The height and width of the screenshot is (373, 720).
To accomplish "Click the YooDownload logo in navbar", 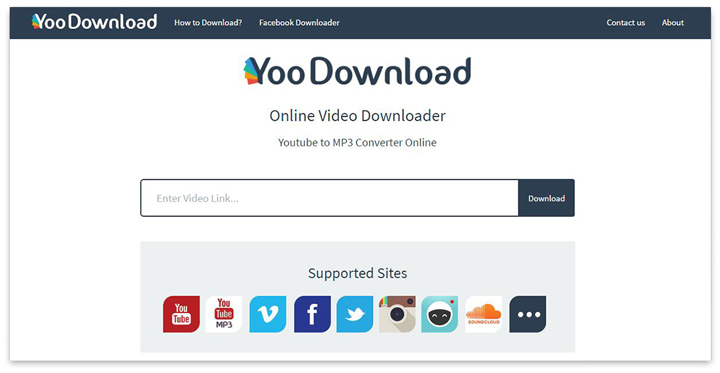I will (94, 22).
